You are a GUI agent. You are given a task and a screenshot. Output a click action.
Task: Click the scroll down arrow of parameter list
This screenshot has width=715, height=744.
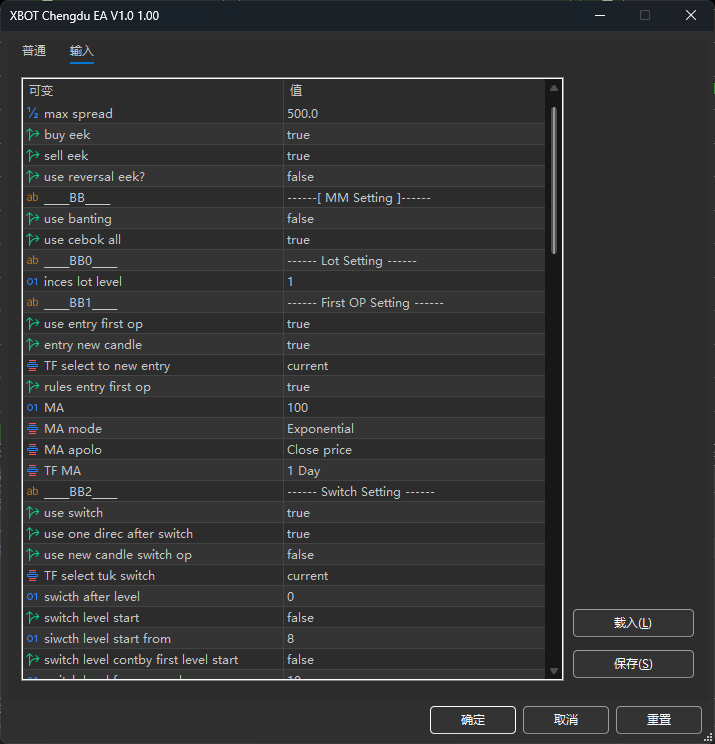554,671
